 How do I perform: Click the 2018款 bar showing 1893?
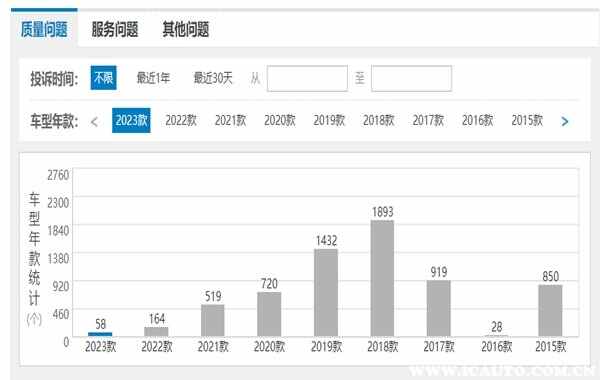[382, 279]
